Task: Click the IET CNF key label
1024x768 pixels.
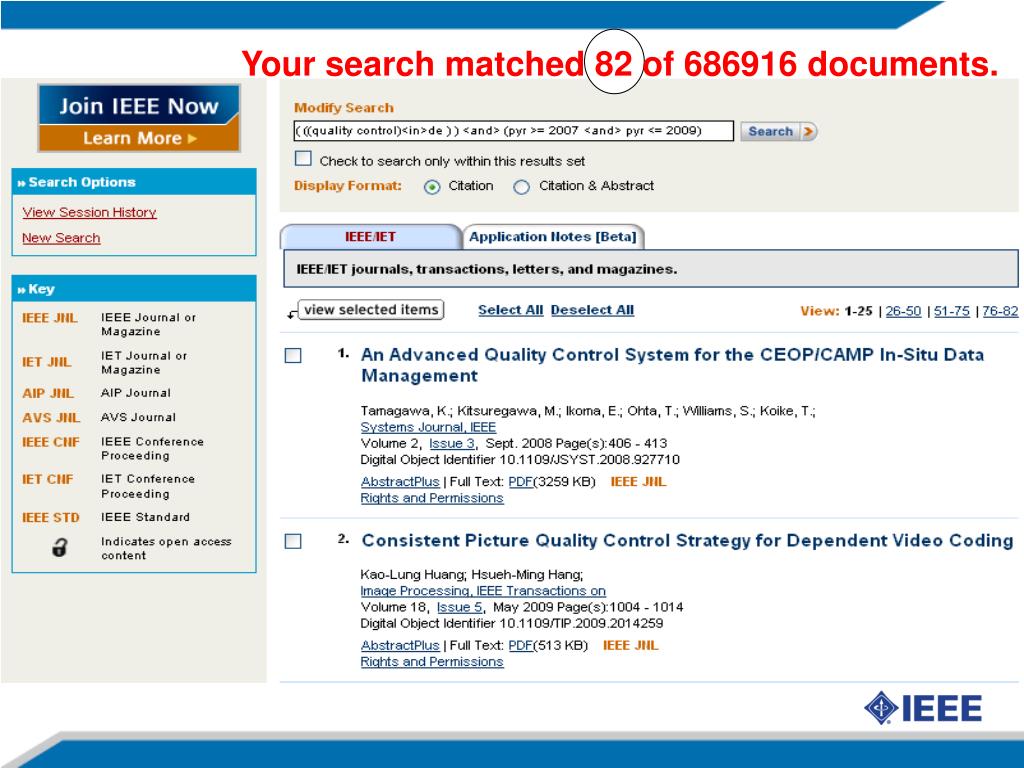Action: (47, 479)
